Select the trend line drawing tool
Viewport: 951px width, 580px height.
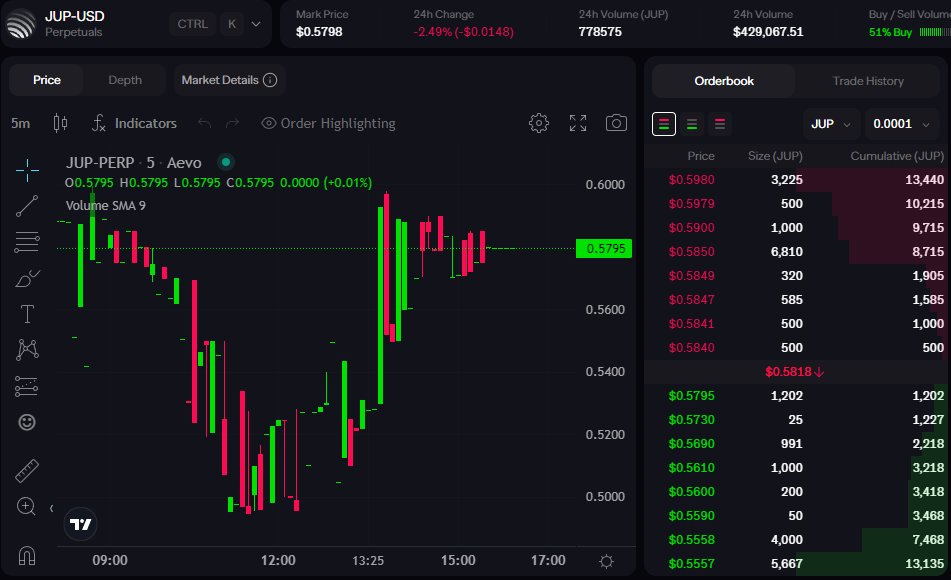pos(27,206)
